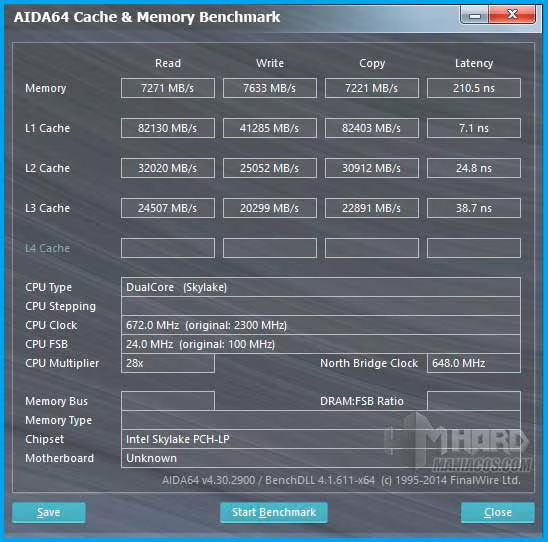Click the L1 Cache row label
Image resolution: width=548 pixels, height=542 pixels.
47,128
